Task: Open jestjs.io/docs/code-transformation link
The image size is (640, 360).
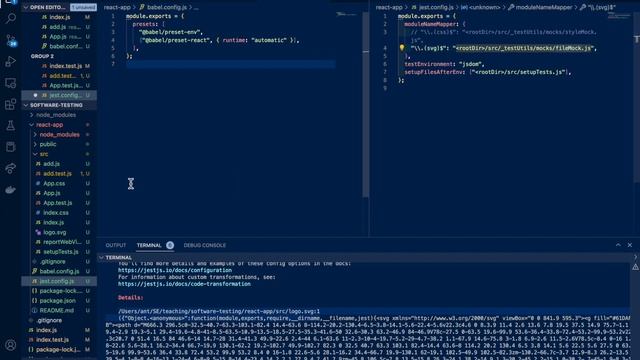Action: click(184, 284)
